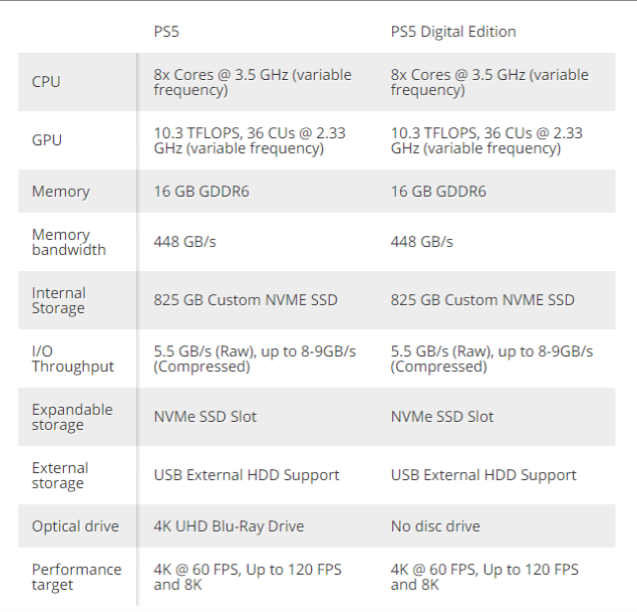Viewport: 637px width, 612px height.
Task: Select the CPU row label
Action: (x=46, y=81)
